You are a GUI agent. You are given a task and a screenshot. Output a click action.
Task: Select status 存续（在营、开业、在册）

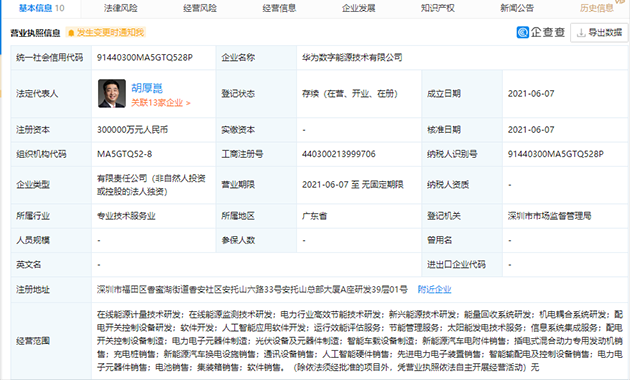tap(350, 94)
